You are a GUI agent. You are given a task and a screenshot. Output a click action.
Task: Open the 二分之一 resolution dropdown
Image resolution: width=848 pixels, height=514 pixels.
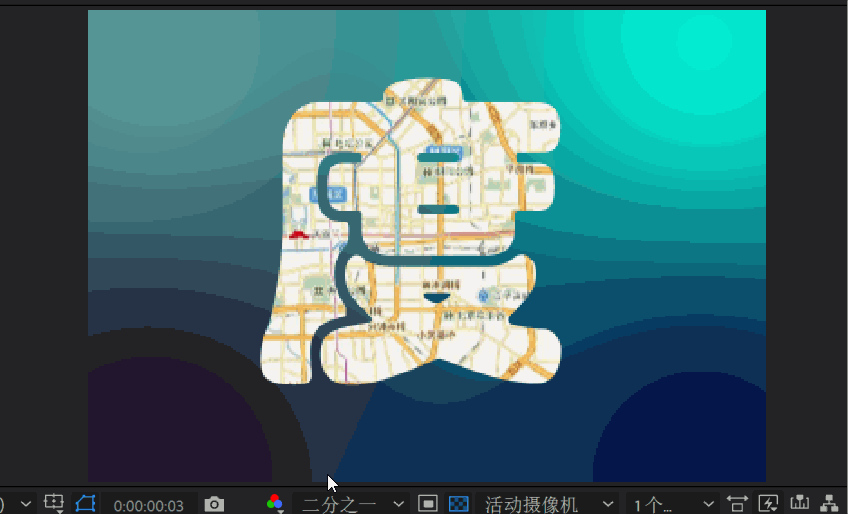[353, 504]
